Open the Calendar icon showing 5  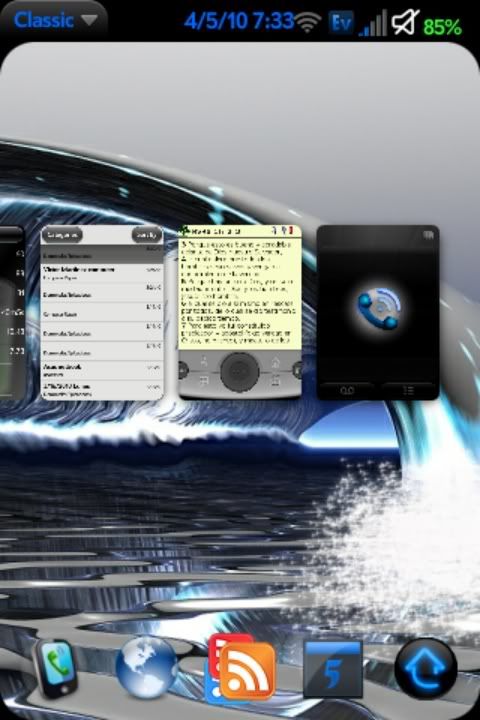pos(333,669)
